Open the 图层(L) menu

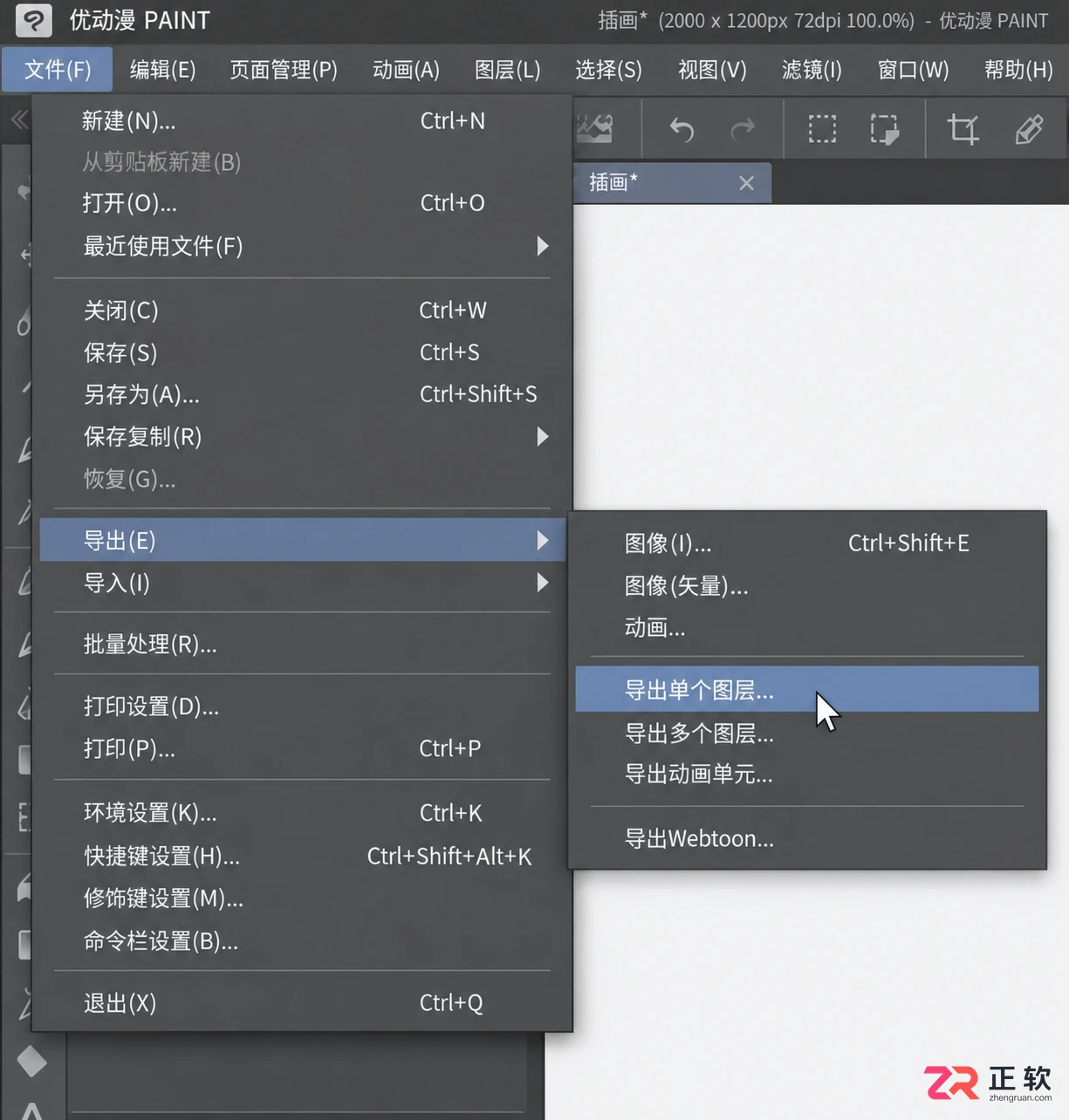point(507,69)
